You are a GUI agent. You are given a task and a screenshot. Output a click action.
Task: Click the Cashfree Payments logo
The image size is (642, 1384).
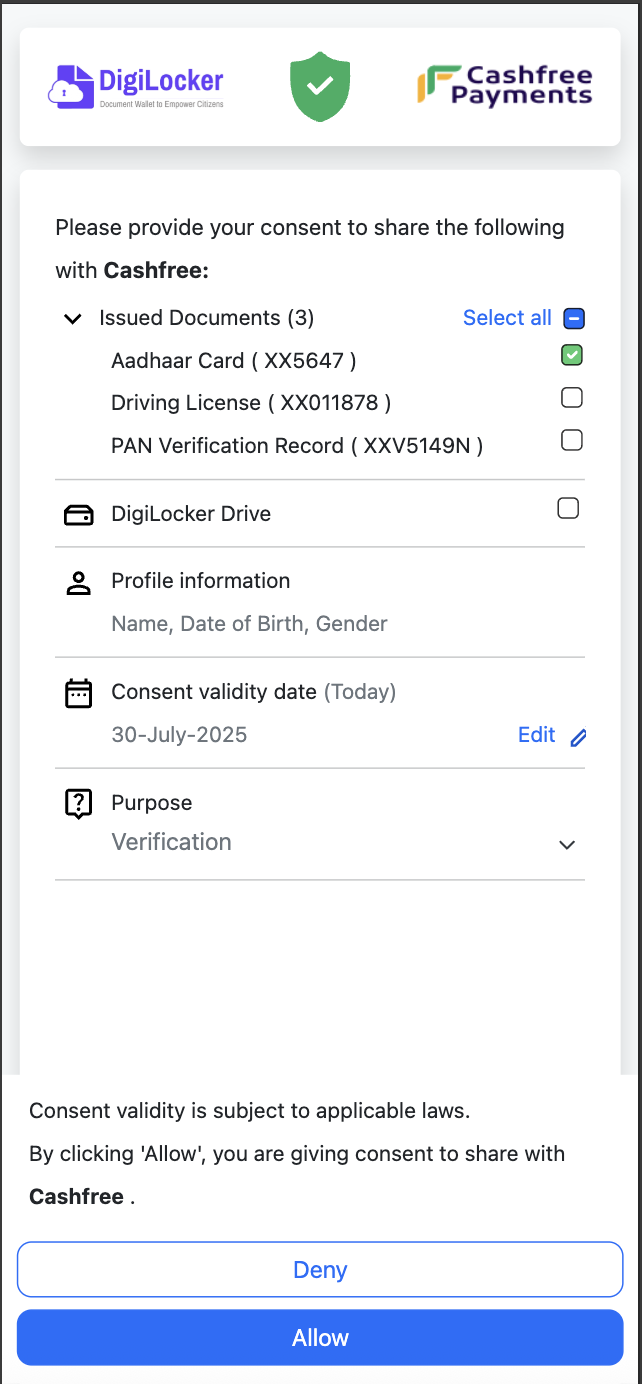[505, 86]
